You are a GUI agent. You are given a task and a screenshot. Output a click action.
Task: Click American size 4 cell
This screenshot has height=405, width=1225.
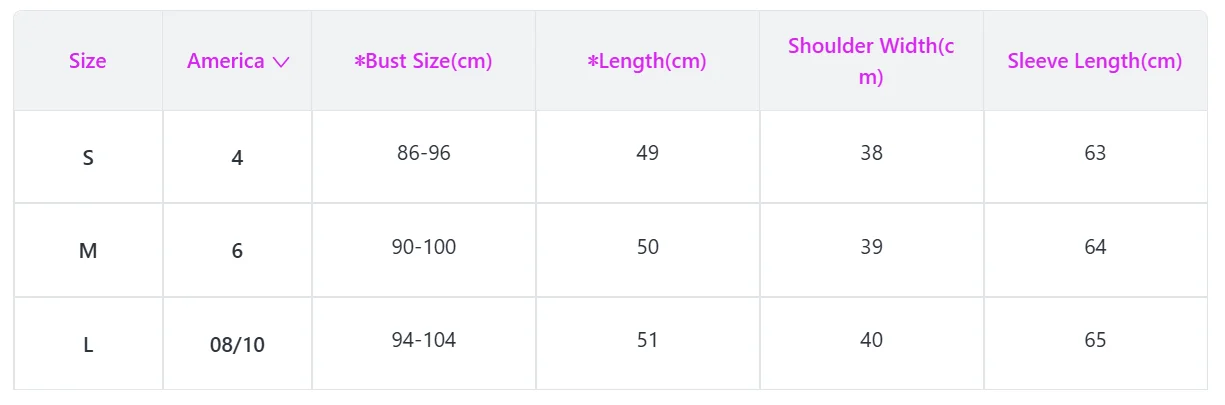point(237,158)
